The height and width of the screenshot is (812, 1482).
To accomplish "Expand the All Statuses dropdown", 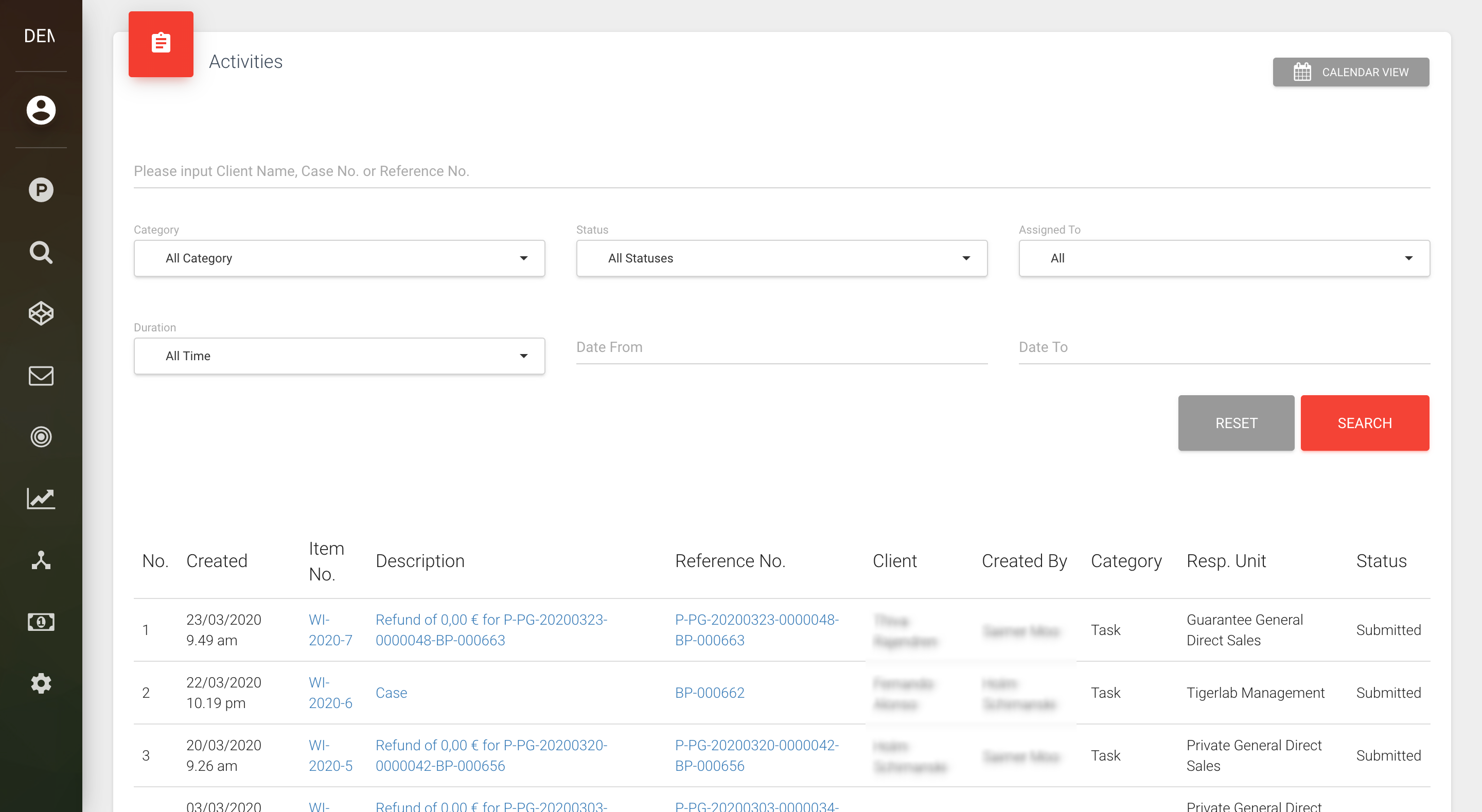I will click(781, 258).
